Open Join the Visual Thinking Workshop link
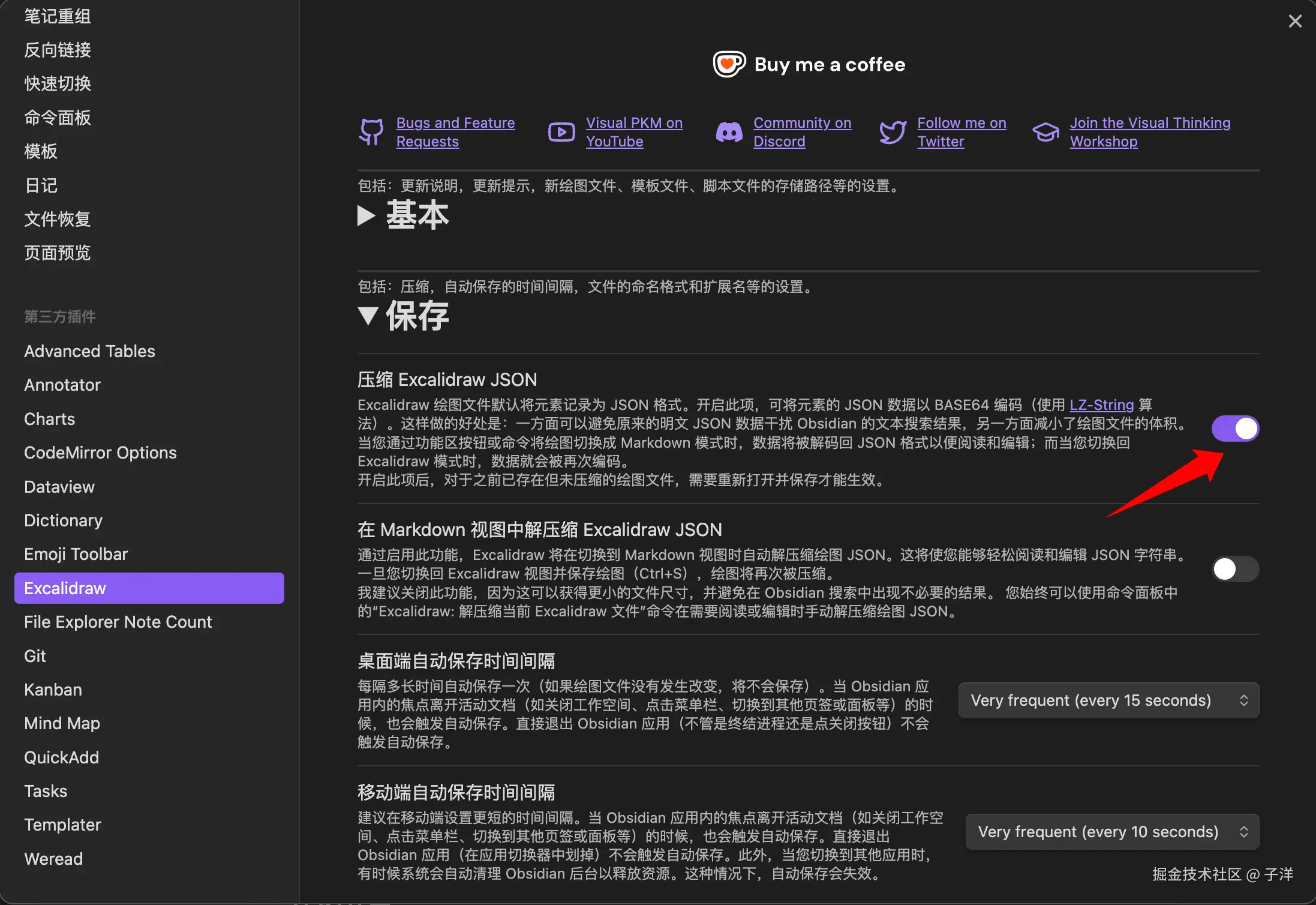Image resolution: width=1316 pixels, height=905 pixels. pos(1150,132)
